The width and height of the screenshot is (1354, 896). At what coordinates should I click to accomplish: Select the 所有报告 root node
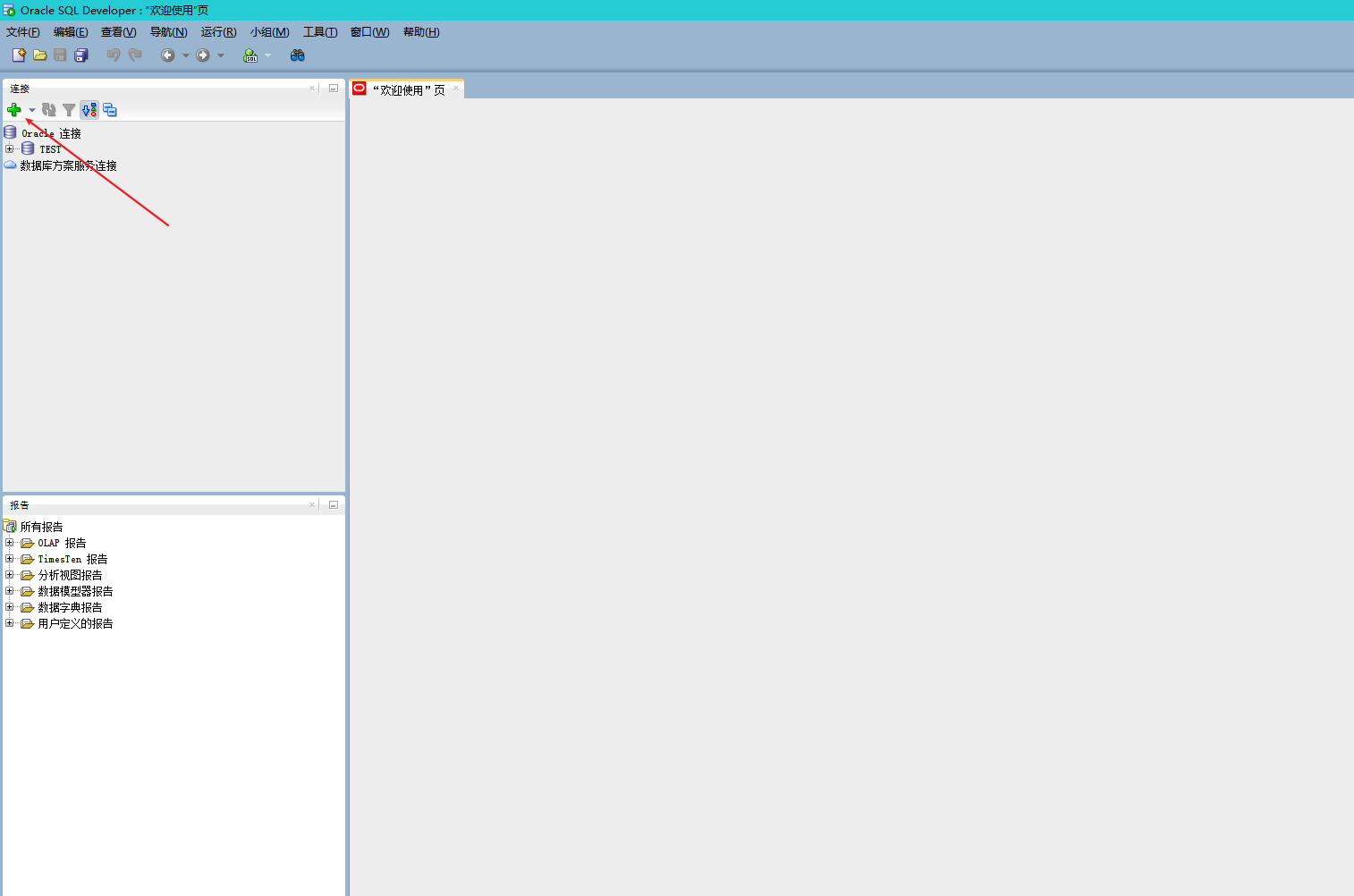[x=41, y=527]
